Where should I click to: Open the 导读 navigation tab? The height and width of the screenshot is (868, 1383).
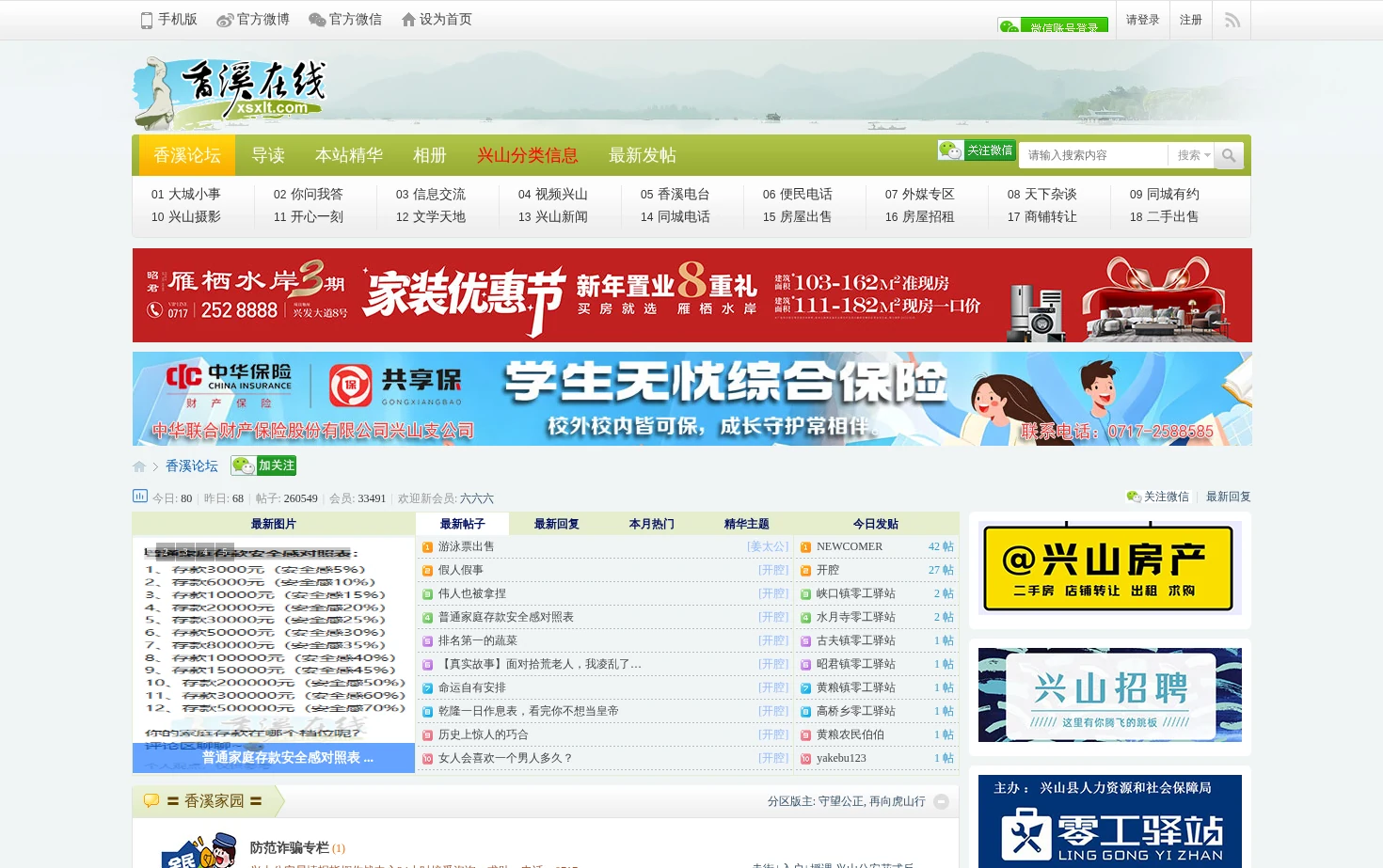tap(268, 155)
